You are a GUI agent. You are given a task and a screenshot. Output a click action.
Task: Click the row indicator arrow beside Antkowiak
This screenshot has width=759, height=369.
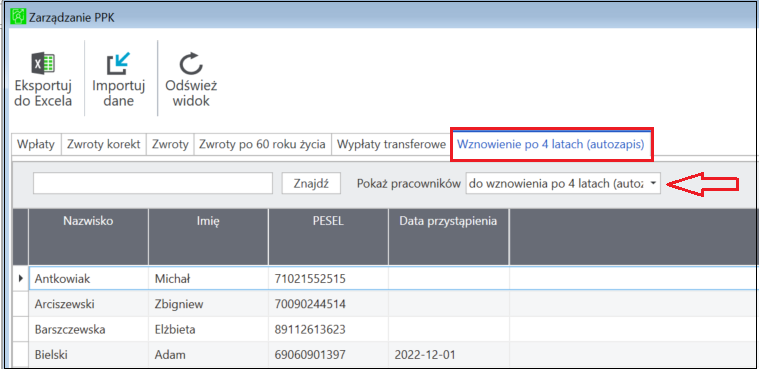(x=21, y=278)
